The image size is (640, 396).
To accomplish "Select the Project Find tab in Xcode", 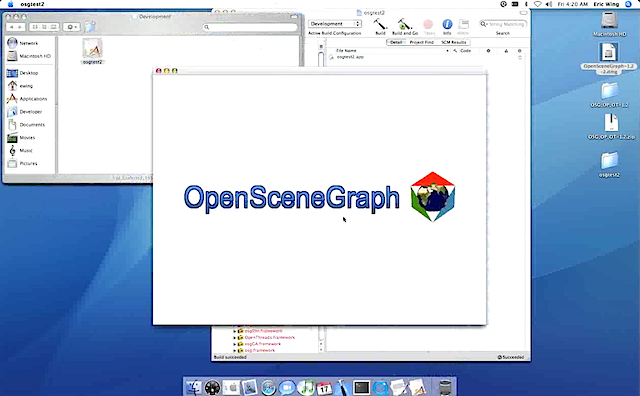I will (421, 42).
